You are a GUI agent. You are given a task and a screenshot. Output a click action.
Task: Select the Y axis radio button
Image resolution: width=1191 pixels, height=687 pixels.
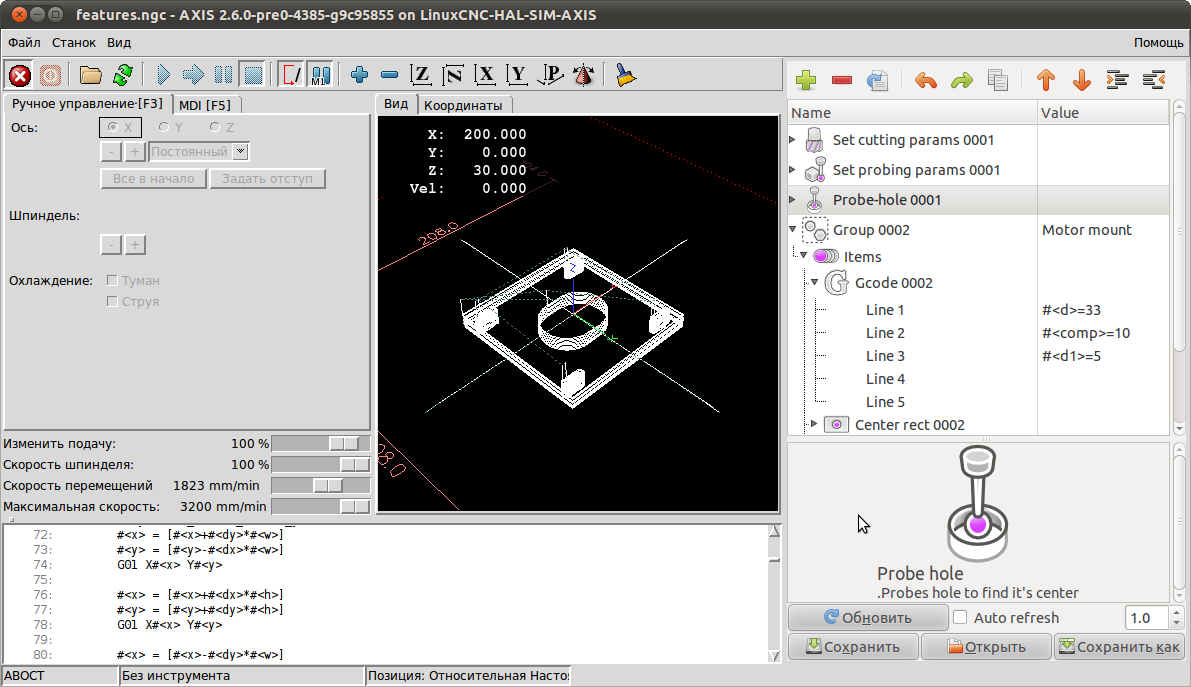click(x=164, y=128)
